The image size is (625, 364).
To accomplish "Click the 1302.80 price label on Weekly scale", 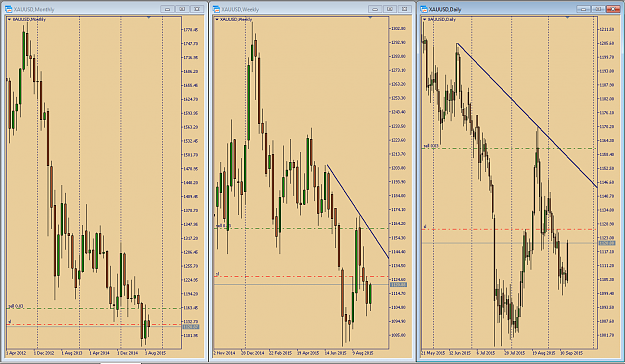I will (x=398, y=28).
